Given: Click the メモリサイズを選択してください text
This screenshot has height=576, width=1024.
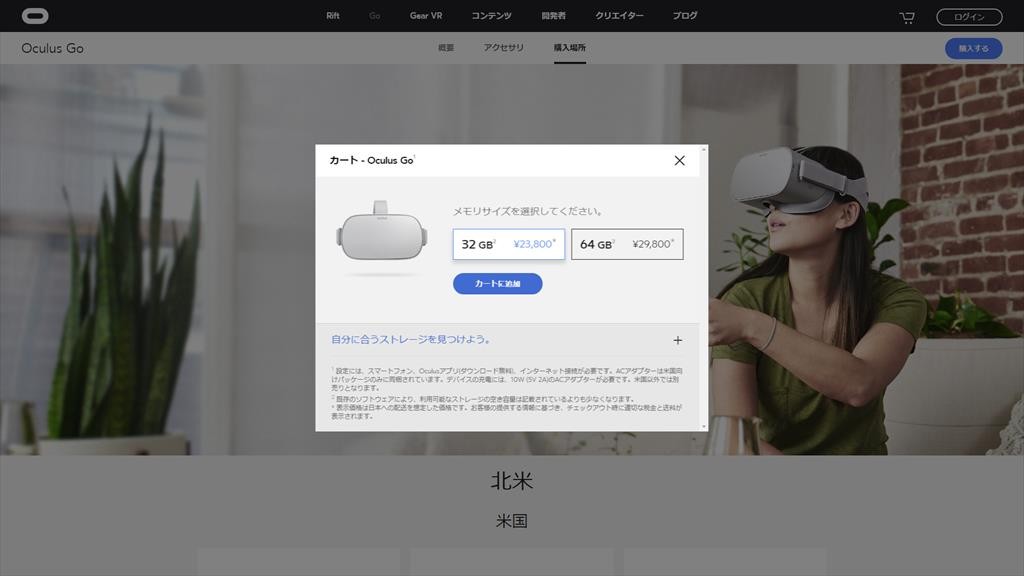Looking at the screenshot, I should pos(528,211).
